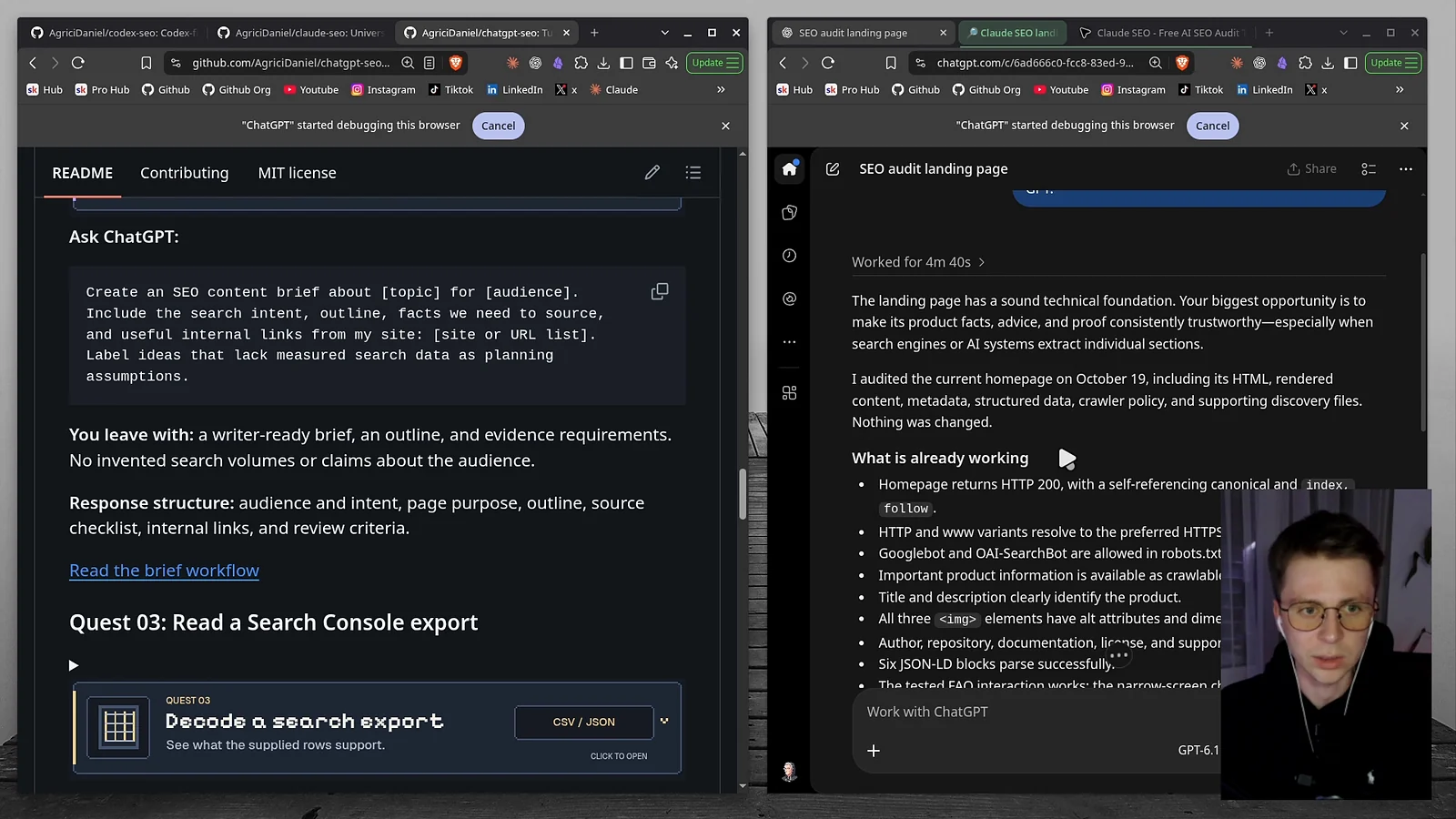Click the CSV / JSON button on Quest 03 card

[x=583, y=722]
